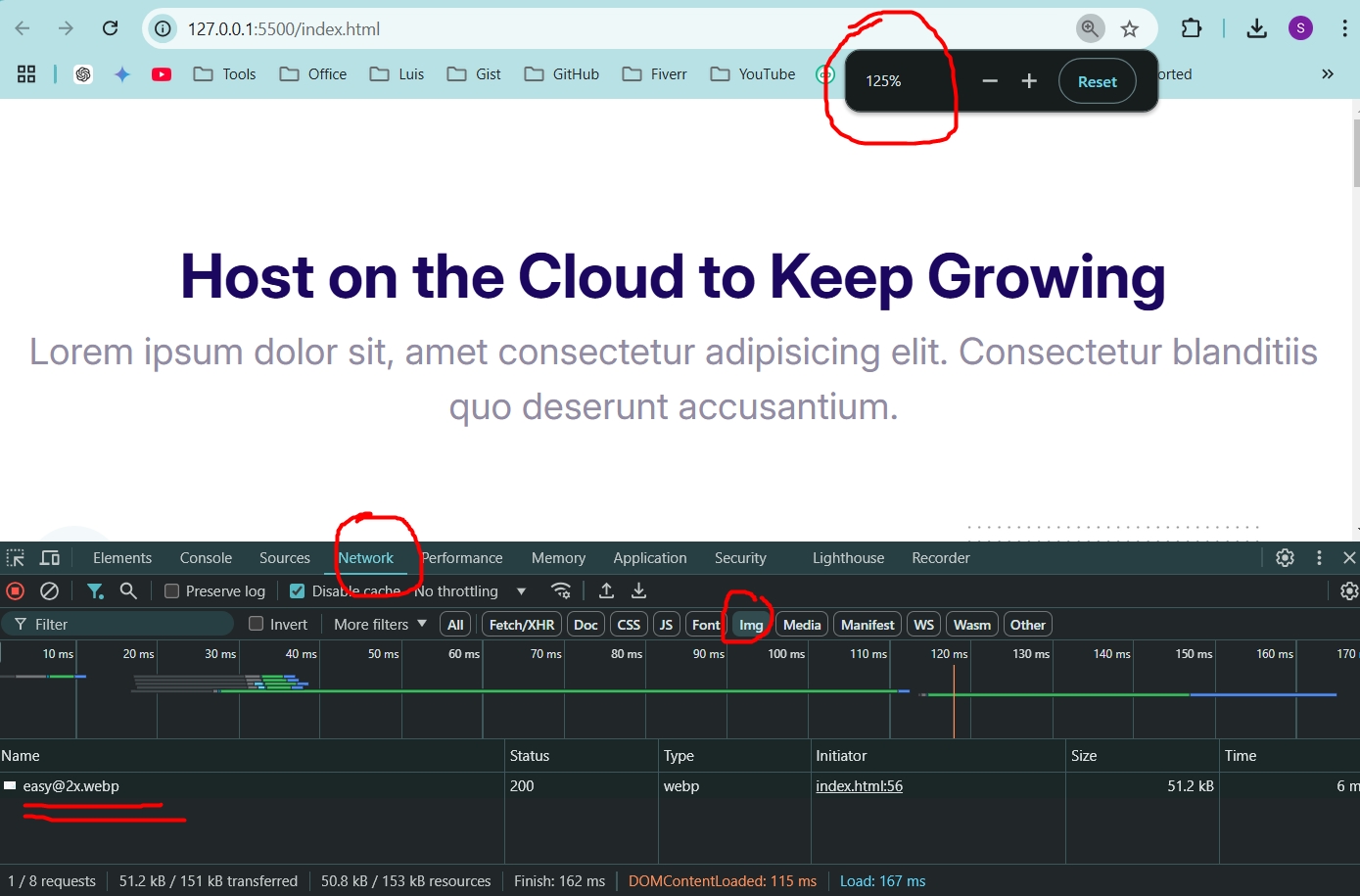Image resolution: width=1360 pixels, height=896 pixels.
Task: Open the apps grid in bookmarks bar
Action: (26, 74)
